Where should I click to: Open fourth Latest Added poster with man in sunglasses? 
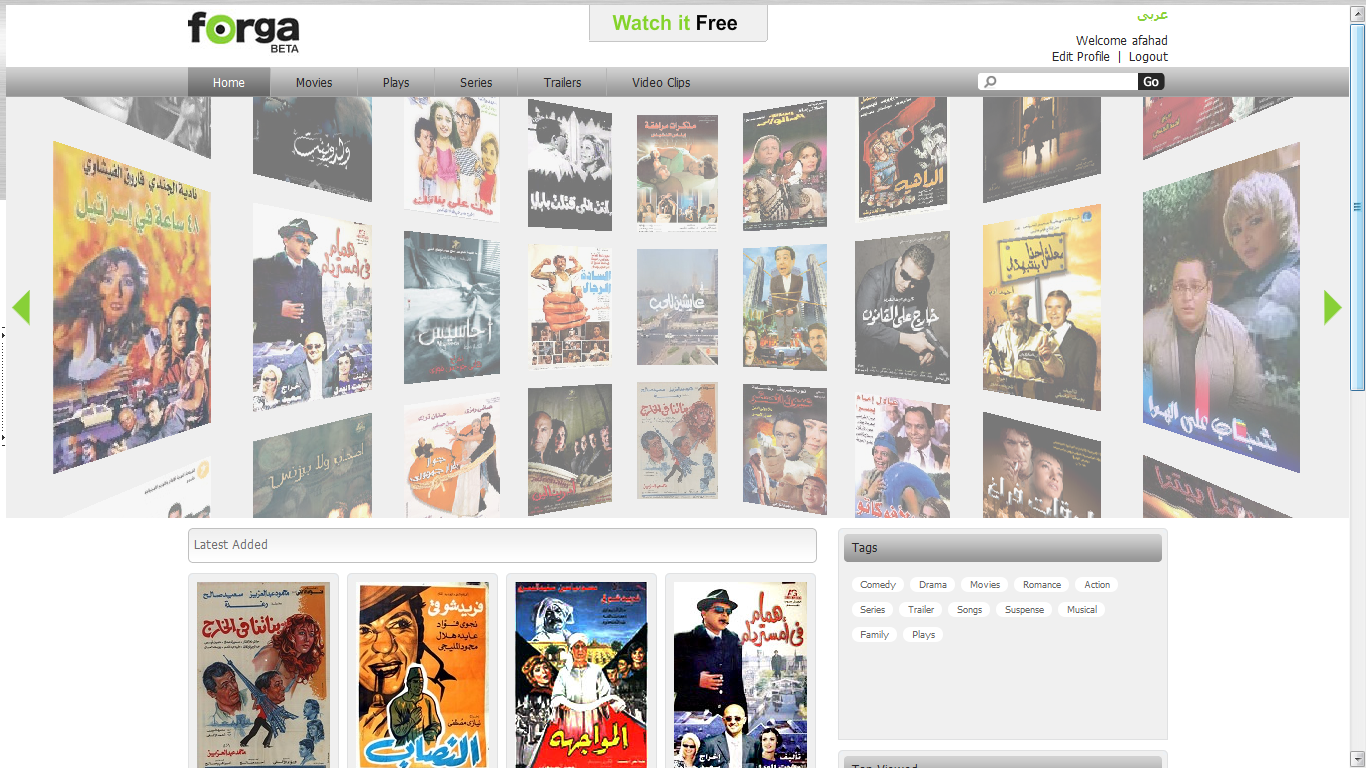tap(740, 674)
